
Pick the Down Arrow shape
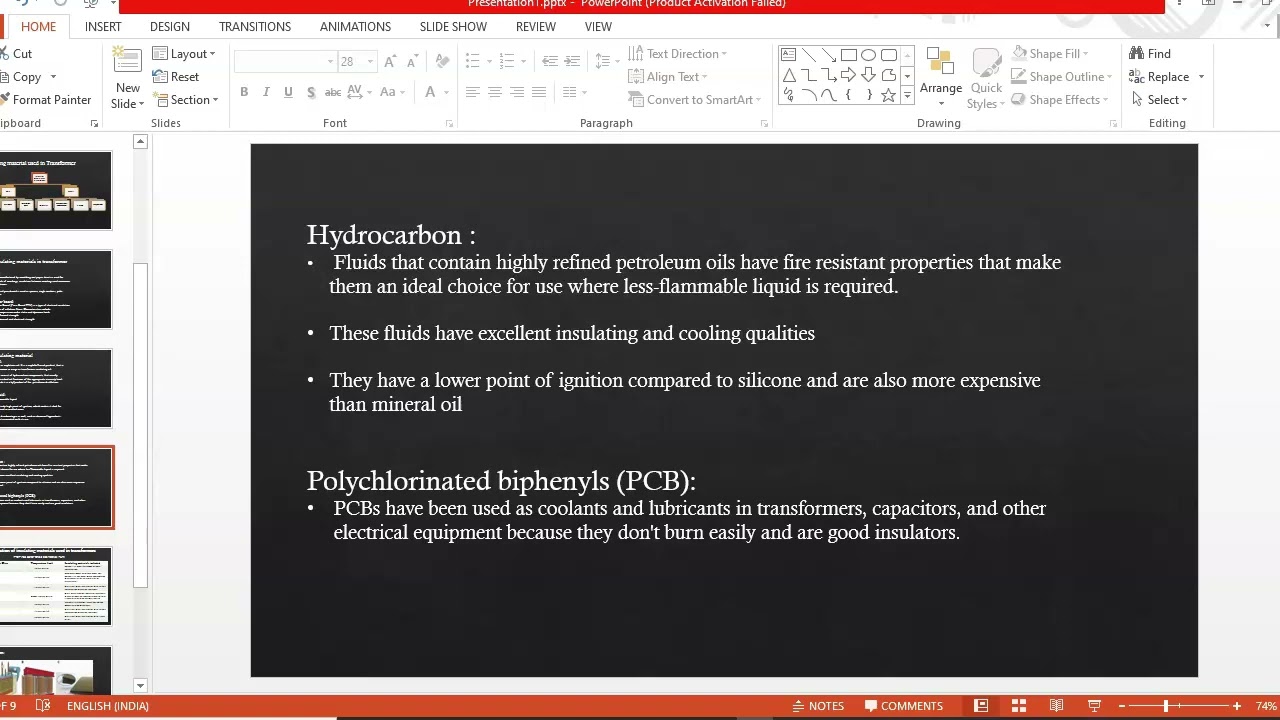click(868, 75)
